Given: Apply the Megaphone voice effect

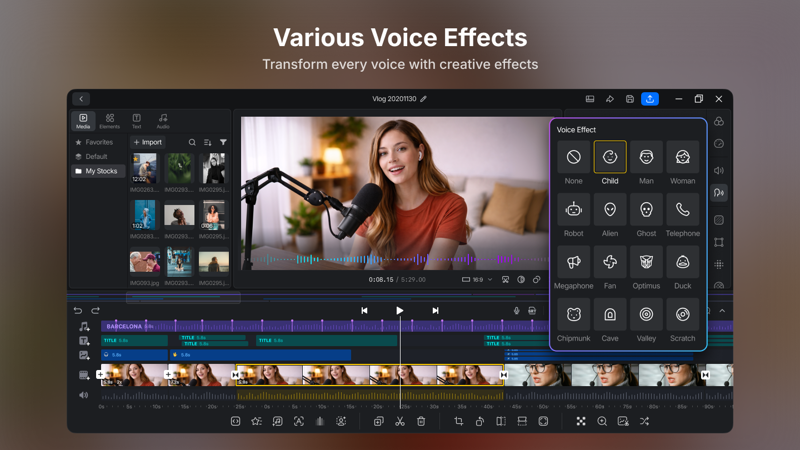Looking at the screenshot, I should click(x=573, y=262).
